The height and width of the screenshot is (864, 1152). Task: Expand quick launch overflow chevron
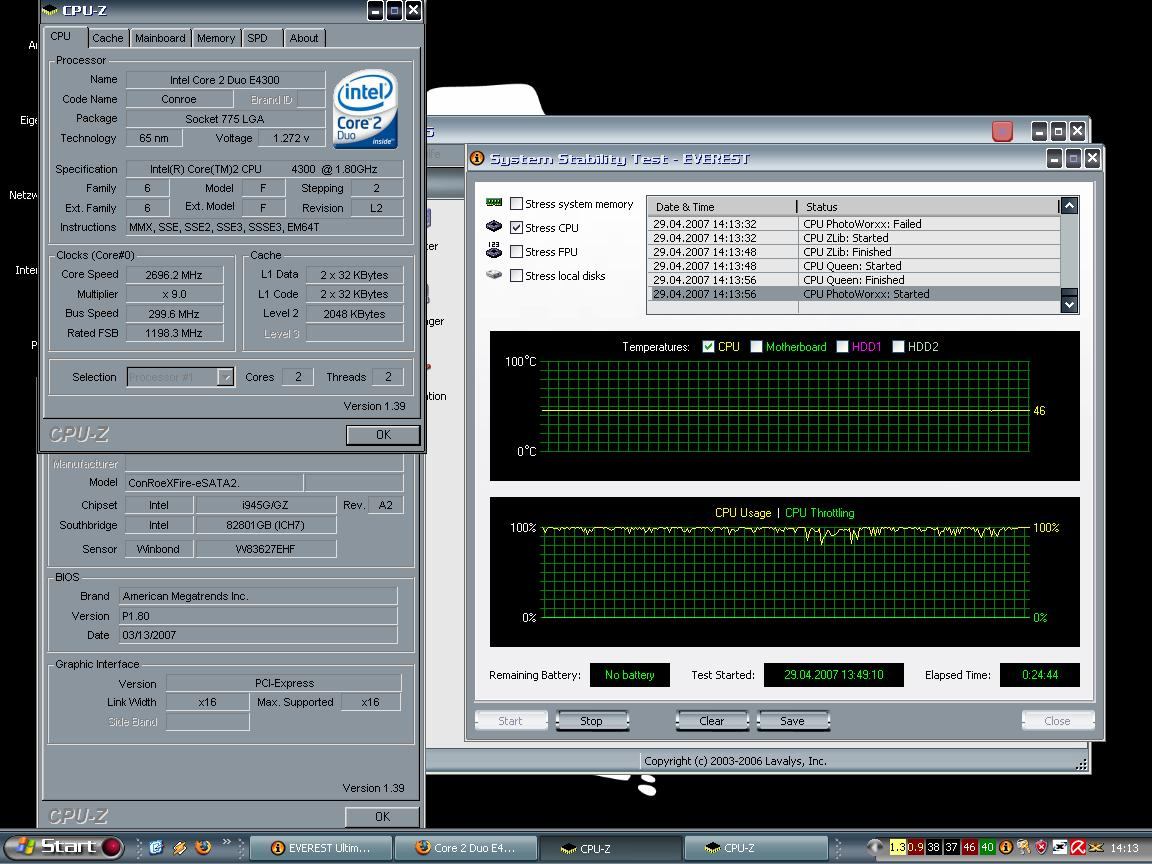pos(226,842)
